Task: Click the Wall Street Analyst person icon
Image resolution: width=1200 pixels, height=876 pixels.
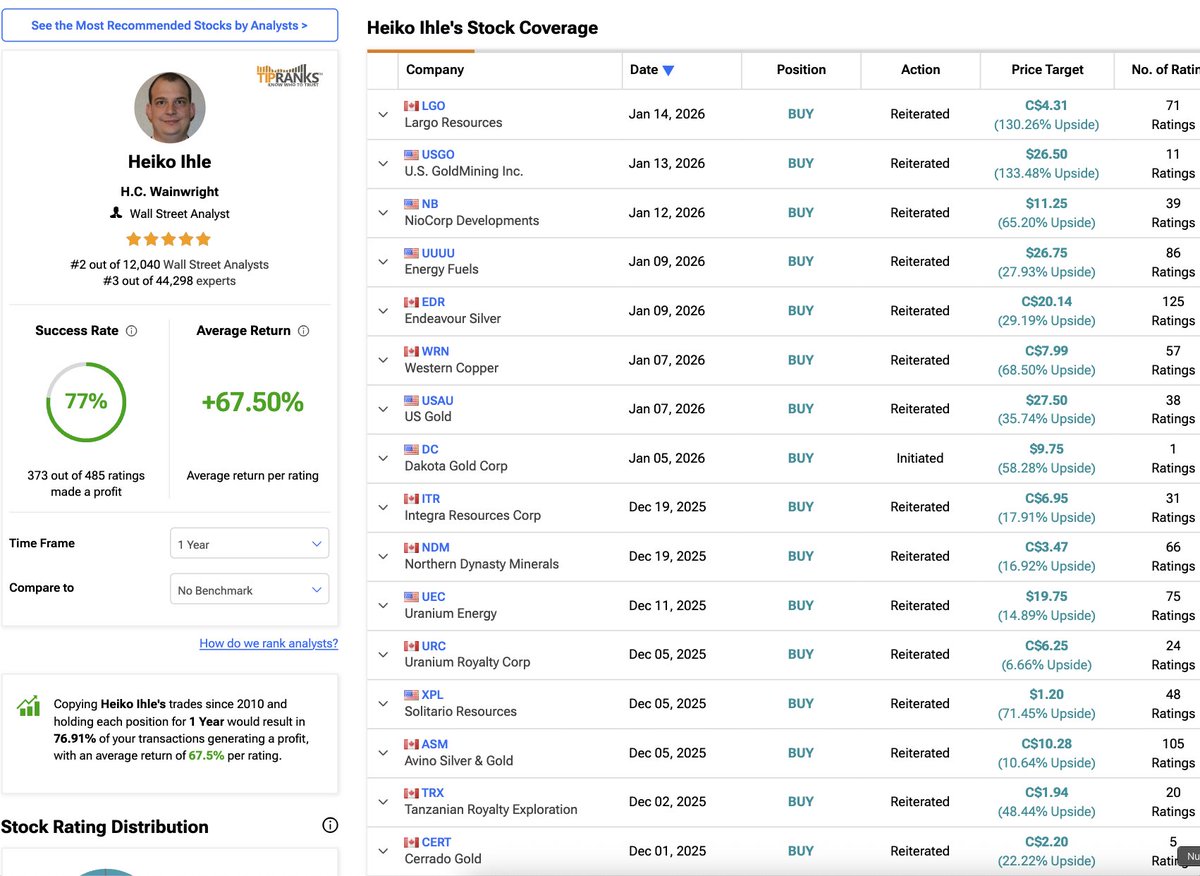Action: pyautogui.click(x=116, y=213)
